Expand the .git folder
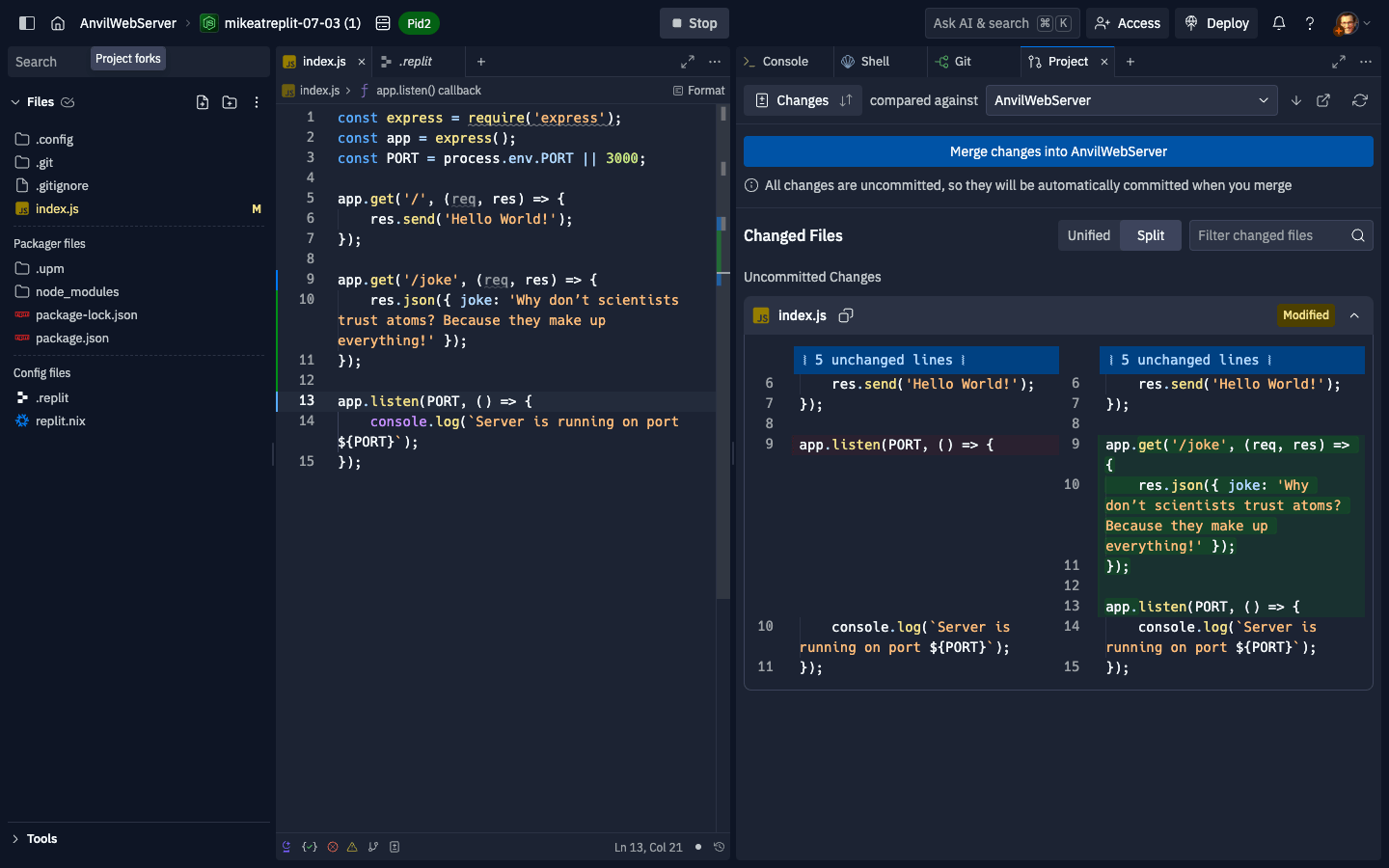The width and height of the screenshot is (1389, 868). coord(139,162)
